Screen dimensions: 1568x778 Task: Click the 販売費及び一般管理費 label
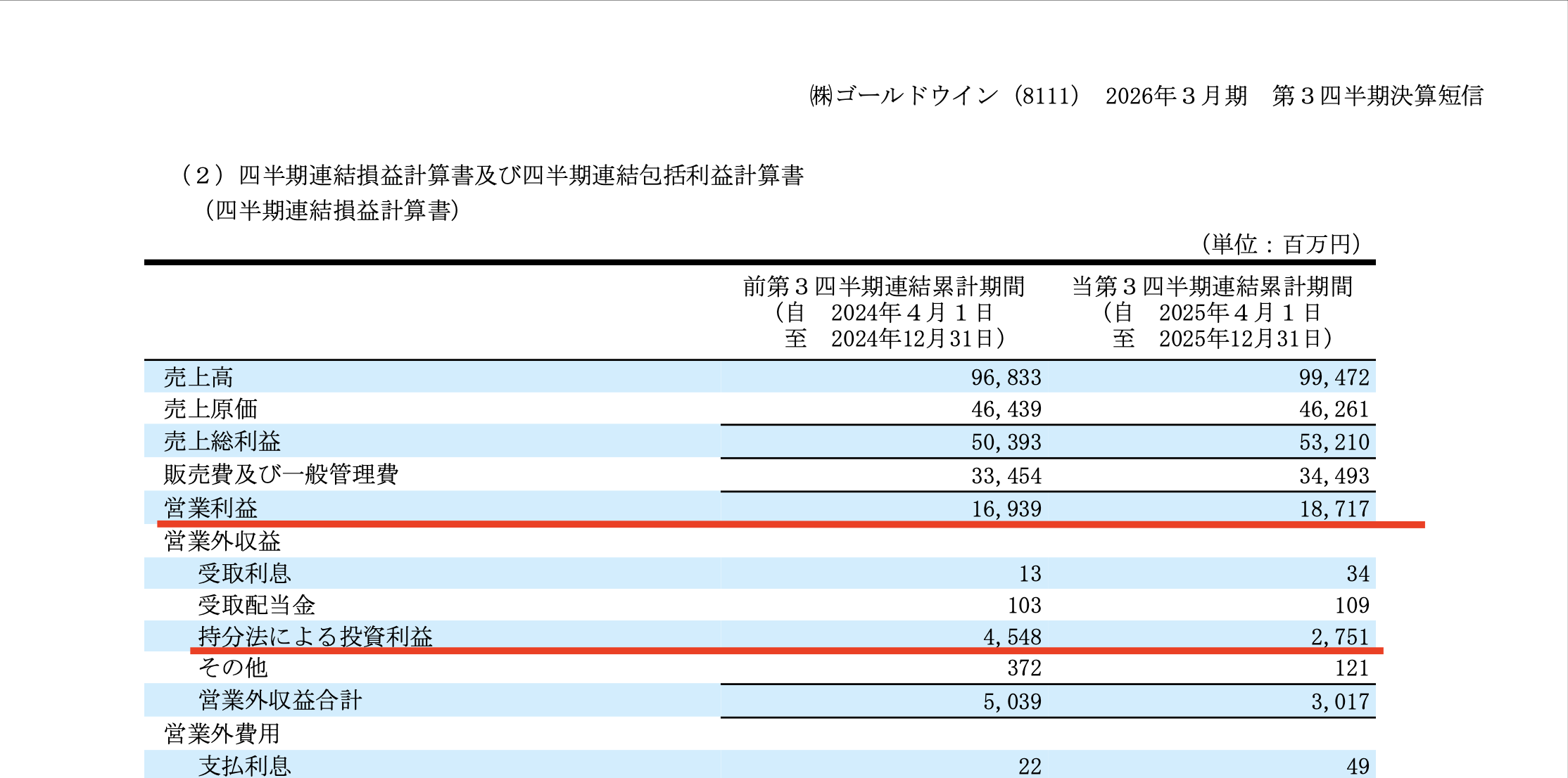[x=281, y=475]
